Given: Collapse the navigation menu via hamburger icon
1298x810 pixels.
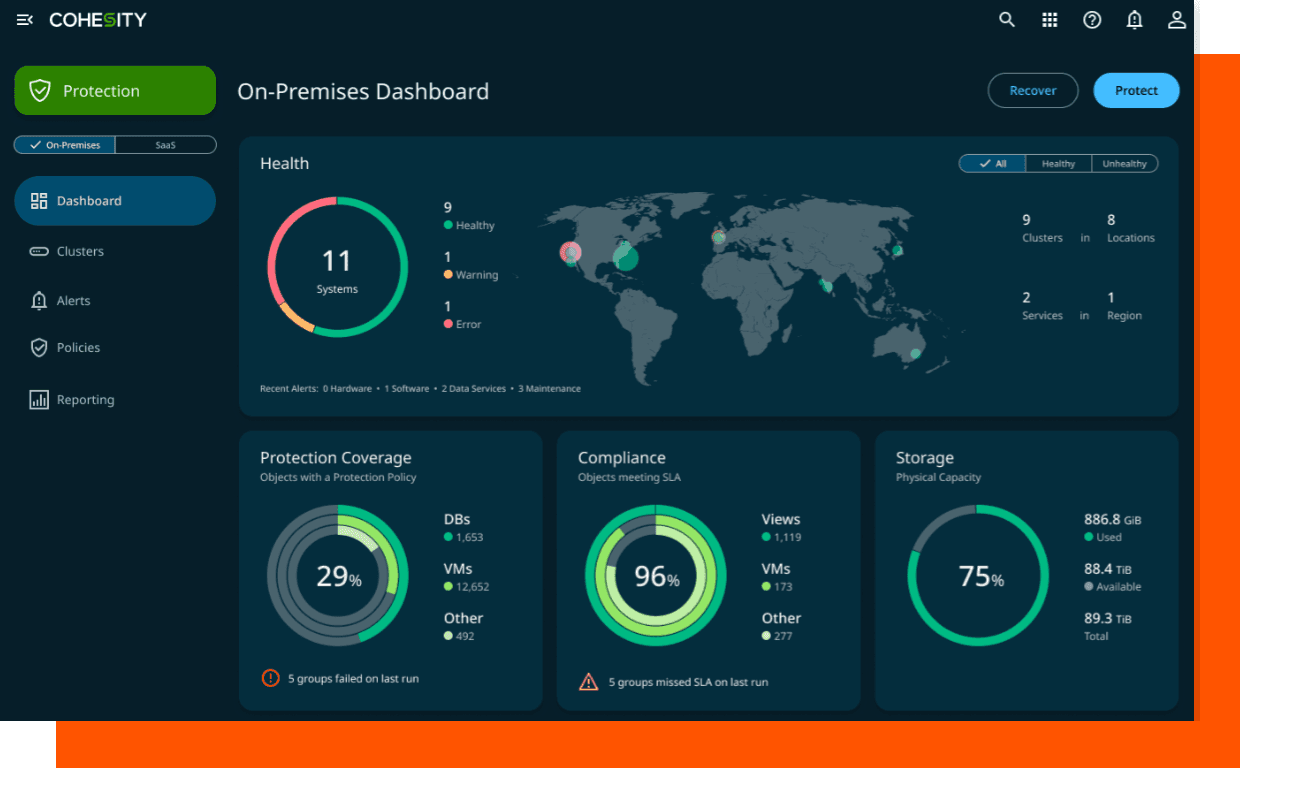Looking at the screenshot, I should point(25,20).
